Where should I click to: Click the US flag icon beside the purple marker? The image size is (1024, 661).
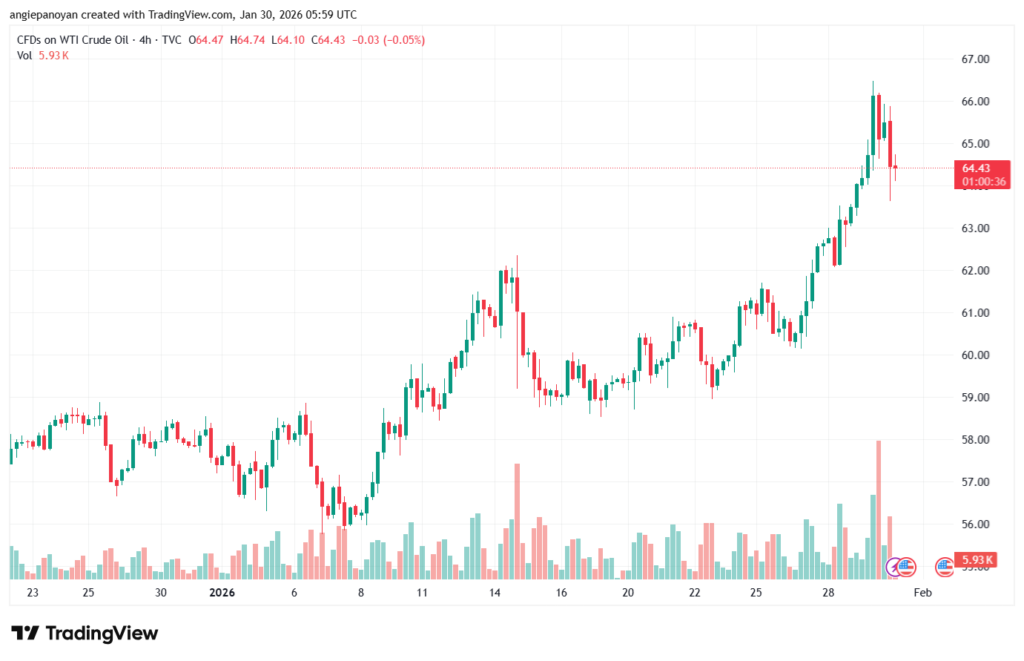point(908,567)
